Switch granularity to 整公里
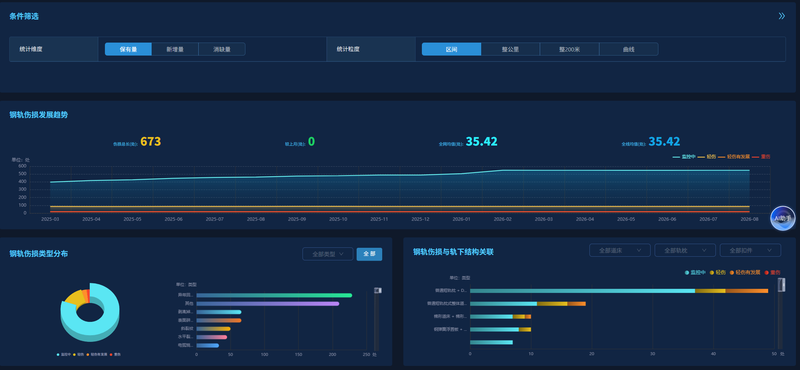Viewport: 800px width, 370px height. tap(510, 49)
